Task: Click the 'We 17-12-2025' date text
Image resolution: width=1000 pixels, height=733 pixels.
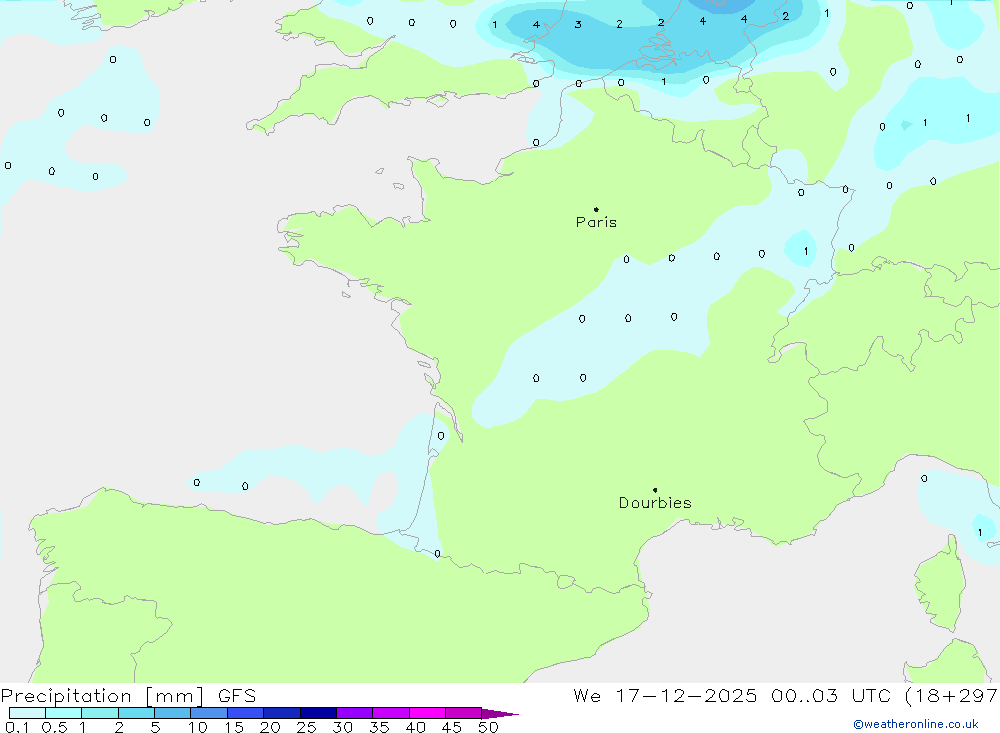Action: [x=665, y=696]
